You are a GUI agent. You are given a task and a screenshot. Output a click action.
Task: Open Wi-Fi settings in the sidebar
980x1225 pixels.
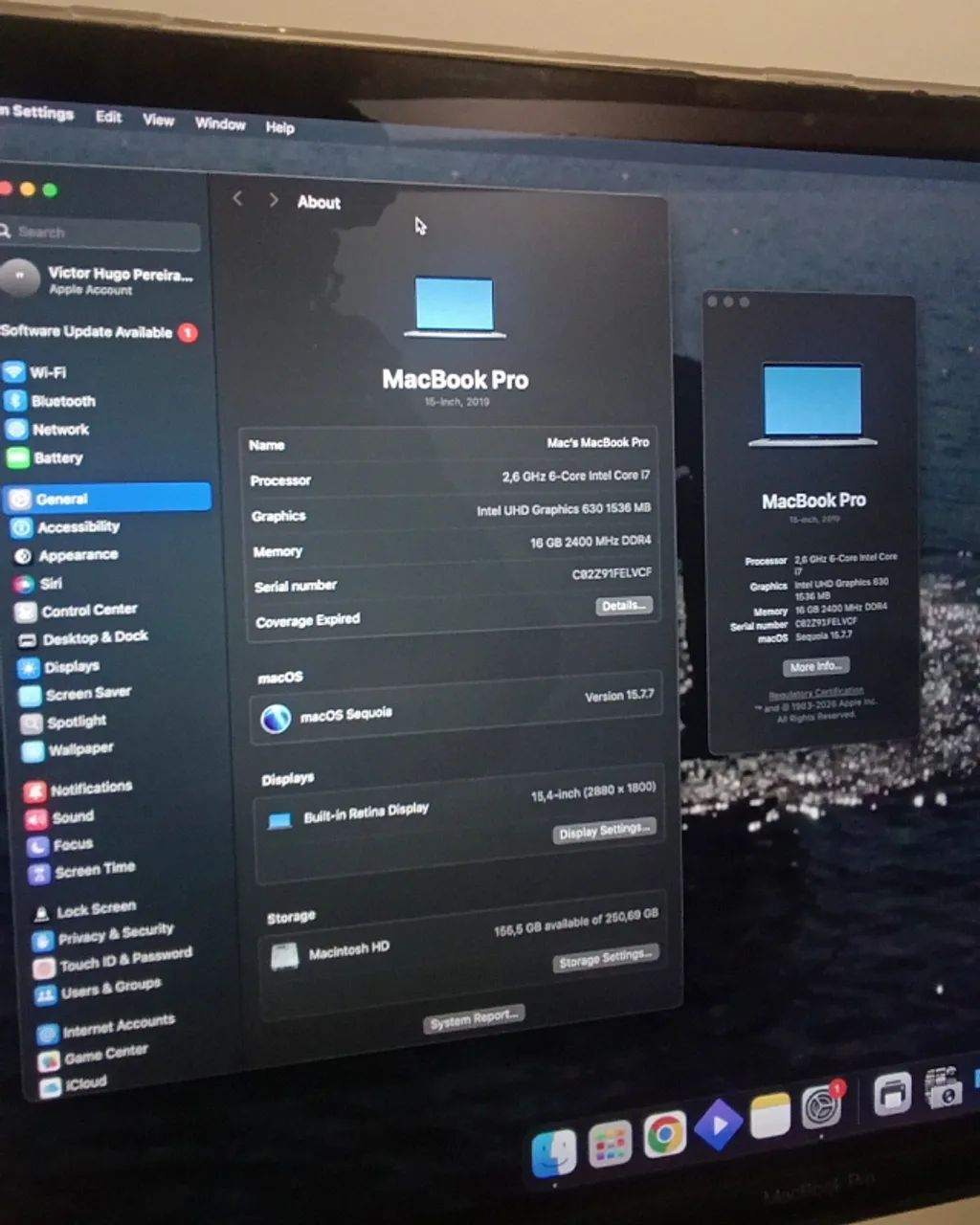pos(35,372)
